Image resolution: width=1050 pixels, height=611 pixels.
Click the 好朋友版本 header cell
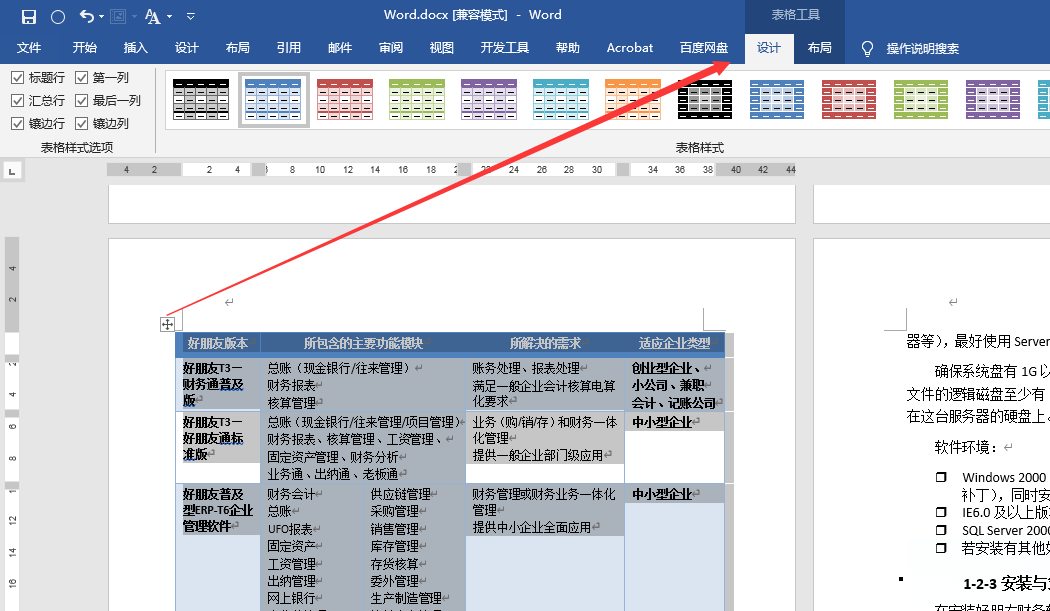pyautogui.click(x=218, y=343)
